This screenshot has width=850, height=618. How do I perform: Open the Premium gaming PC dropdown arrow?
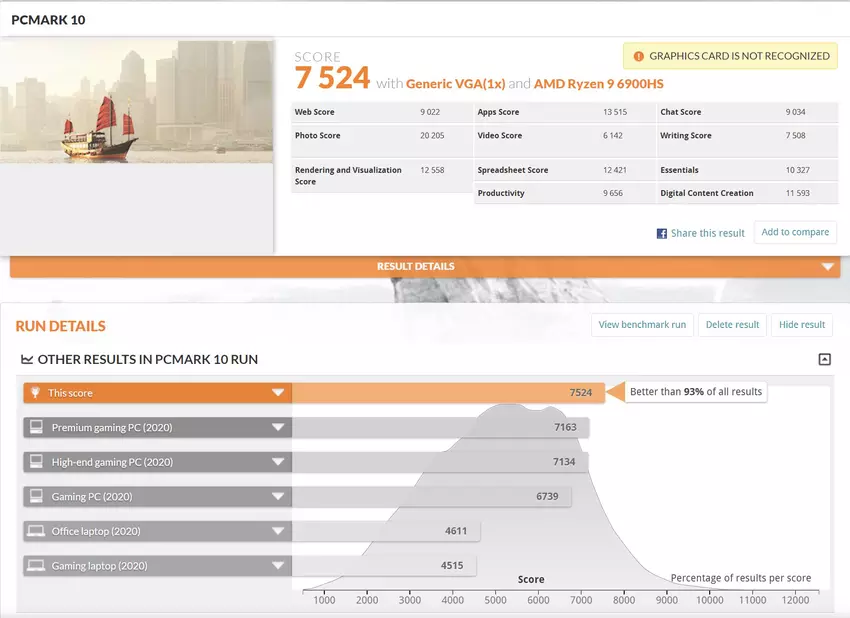tap(278, 427)
